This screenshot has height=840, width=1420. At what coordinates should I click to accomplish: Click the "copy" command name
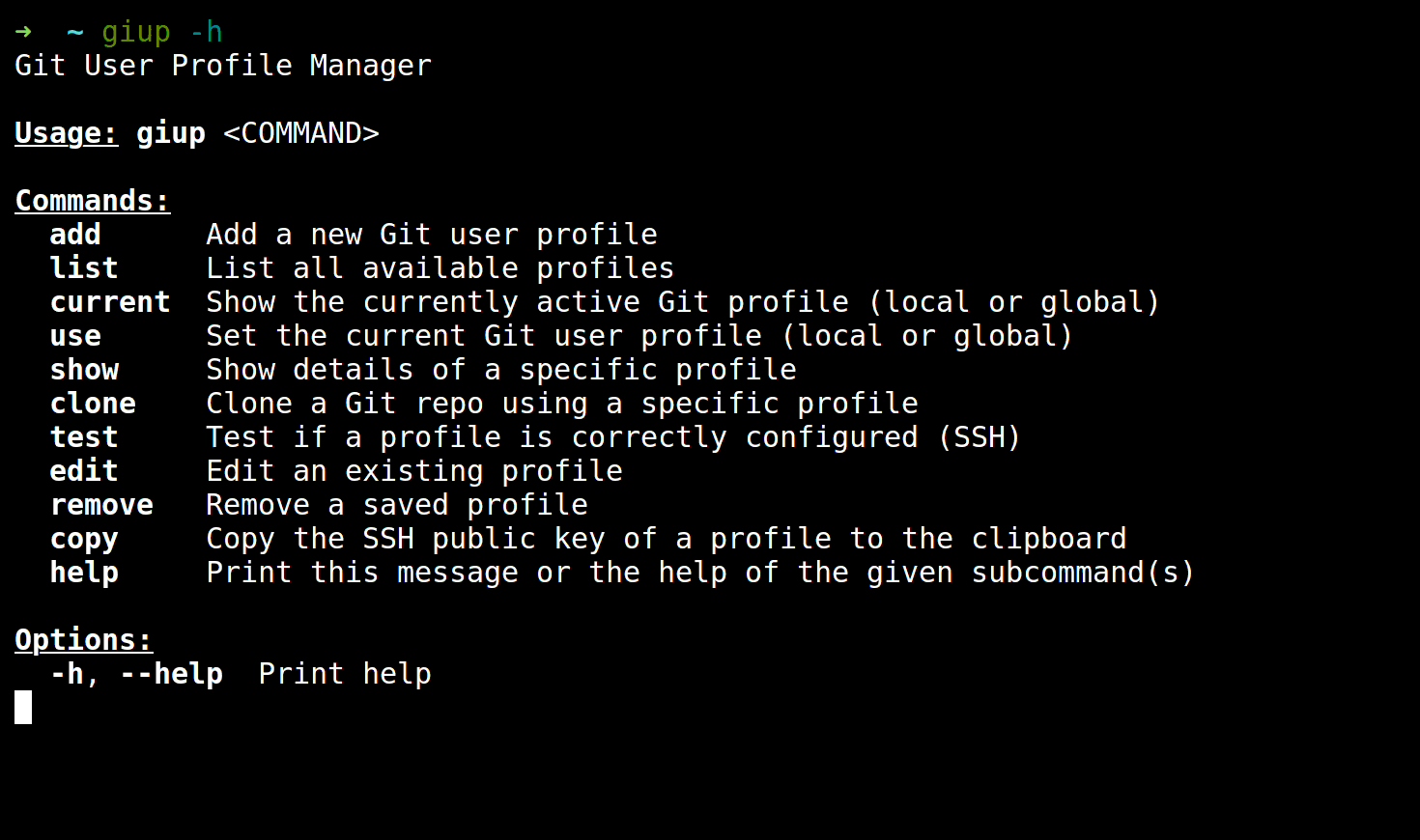click(x=84, y=539)
